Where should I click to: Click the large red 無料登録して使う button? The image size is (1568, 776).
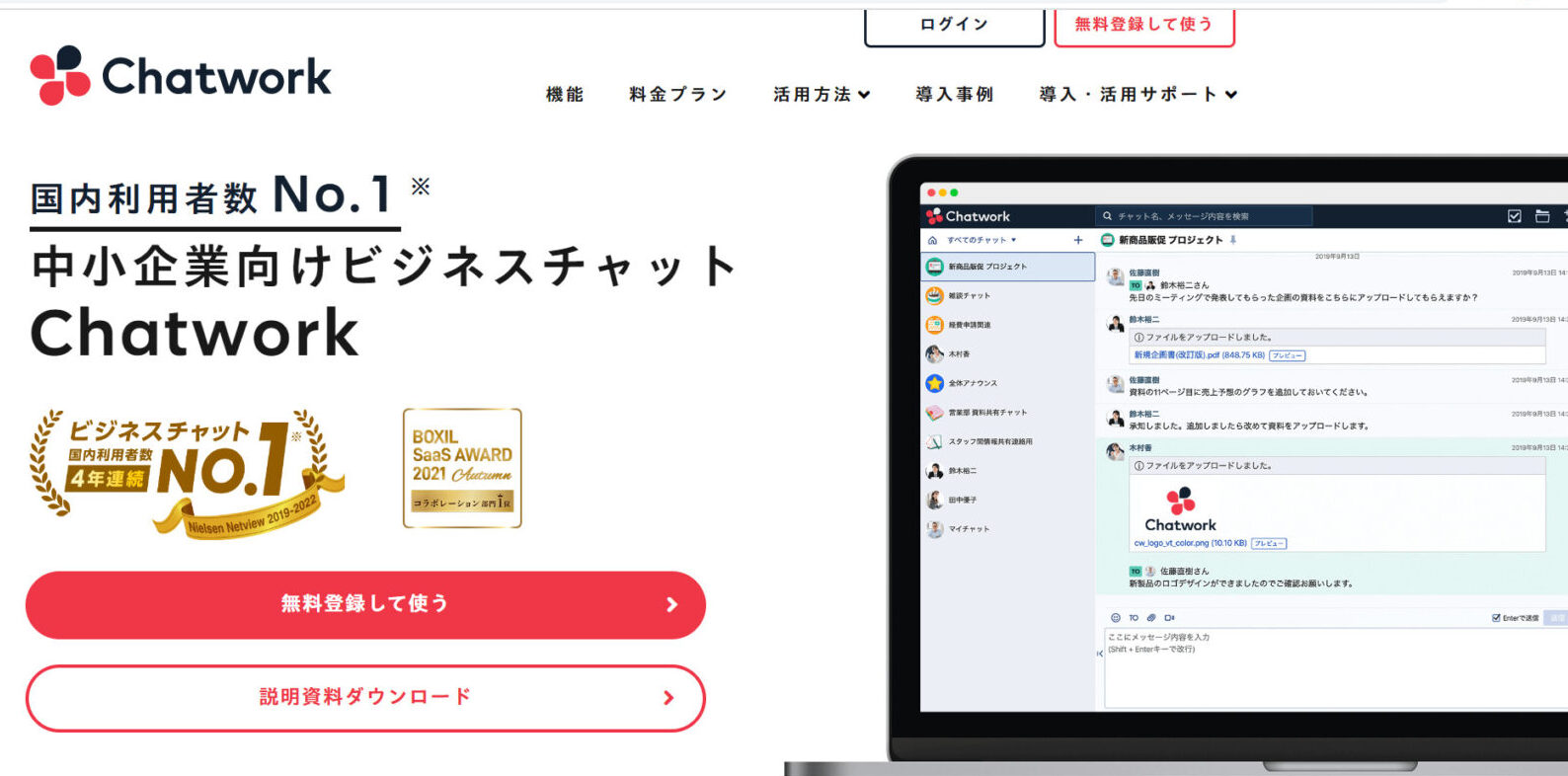365,604
